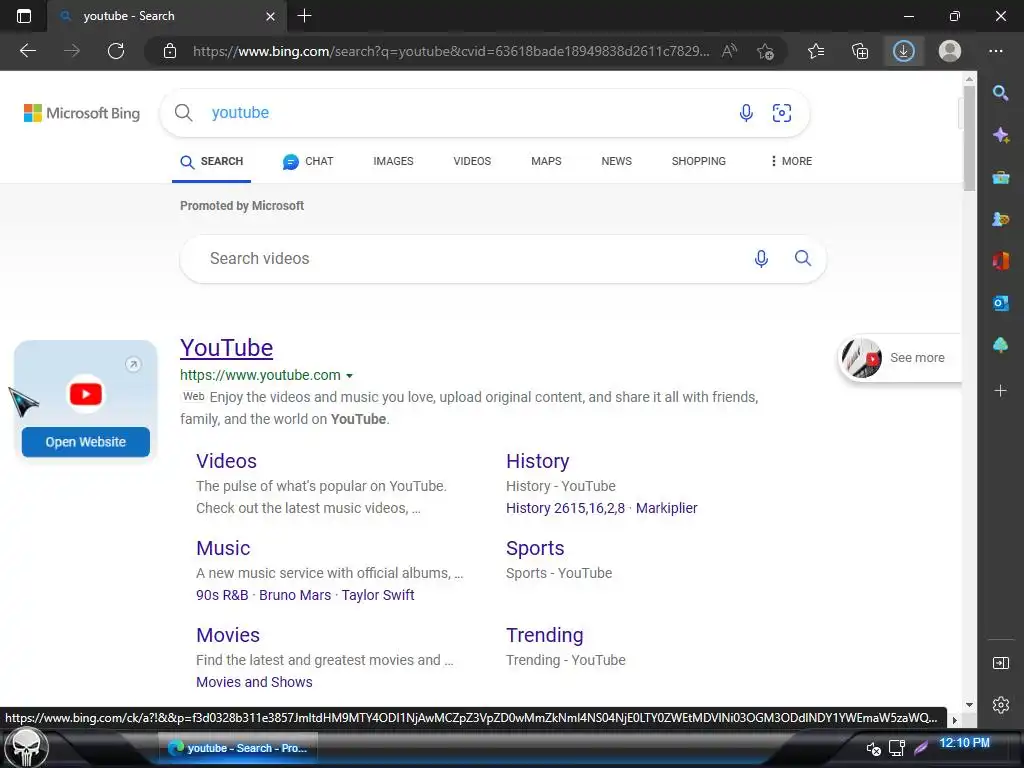Close the youtube - Search tab
Viewport: 1024px width, 768px height.
(270, 16)
